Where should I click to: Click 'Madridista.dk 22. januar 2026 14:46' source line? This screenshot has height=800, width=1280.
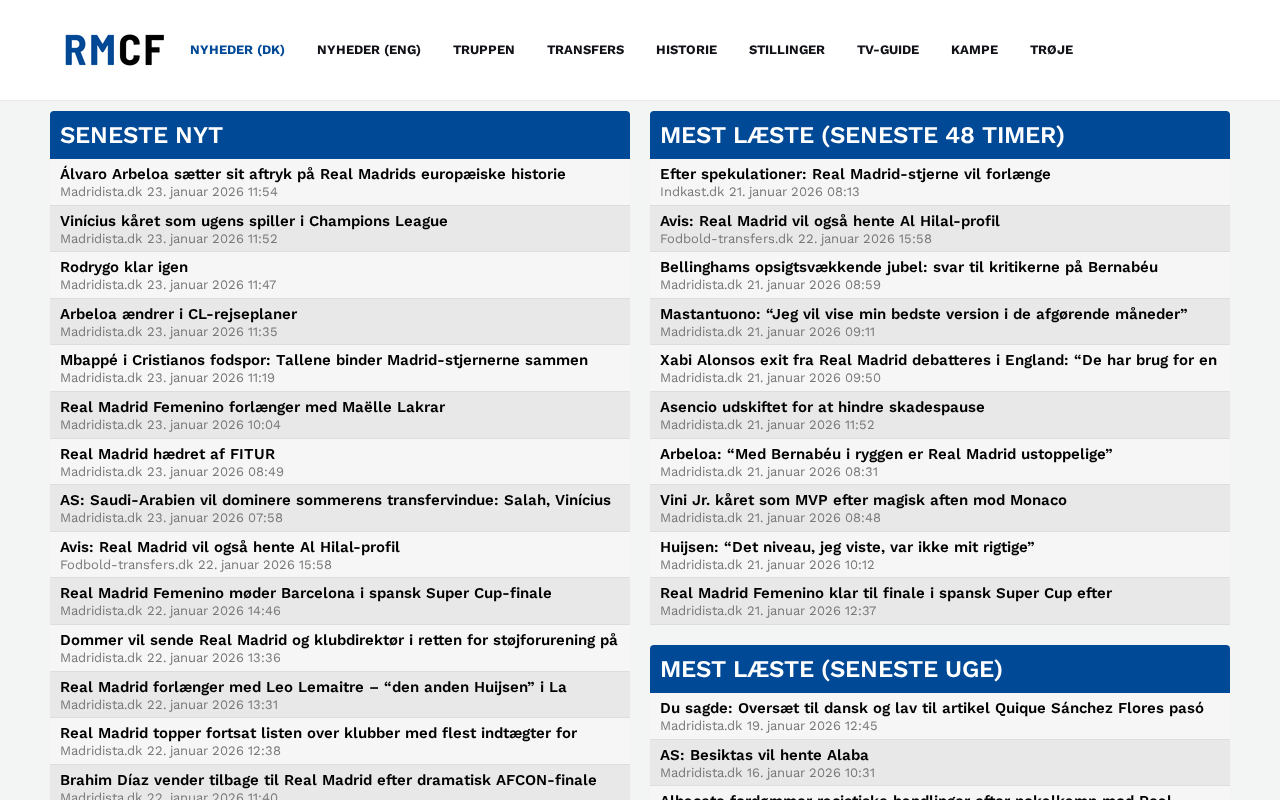pos(170,611)
